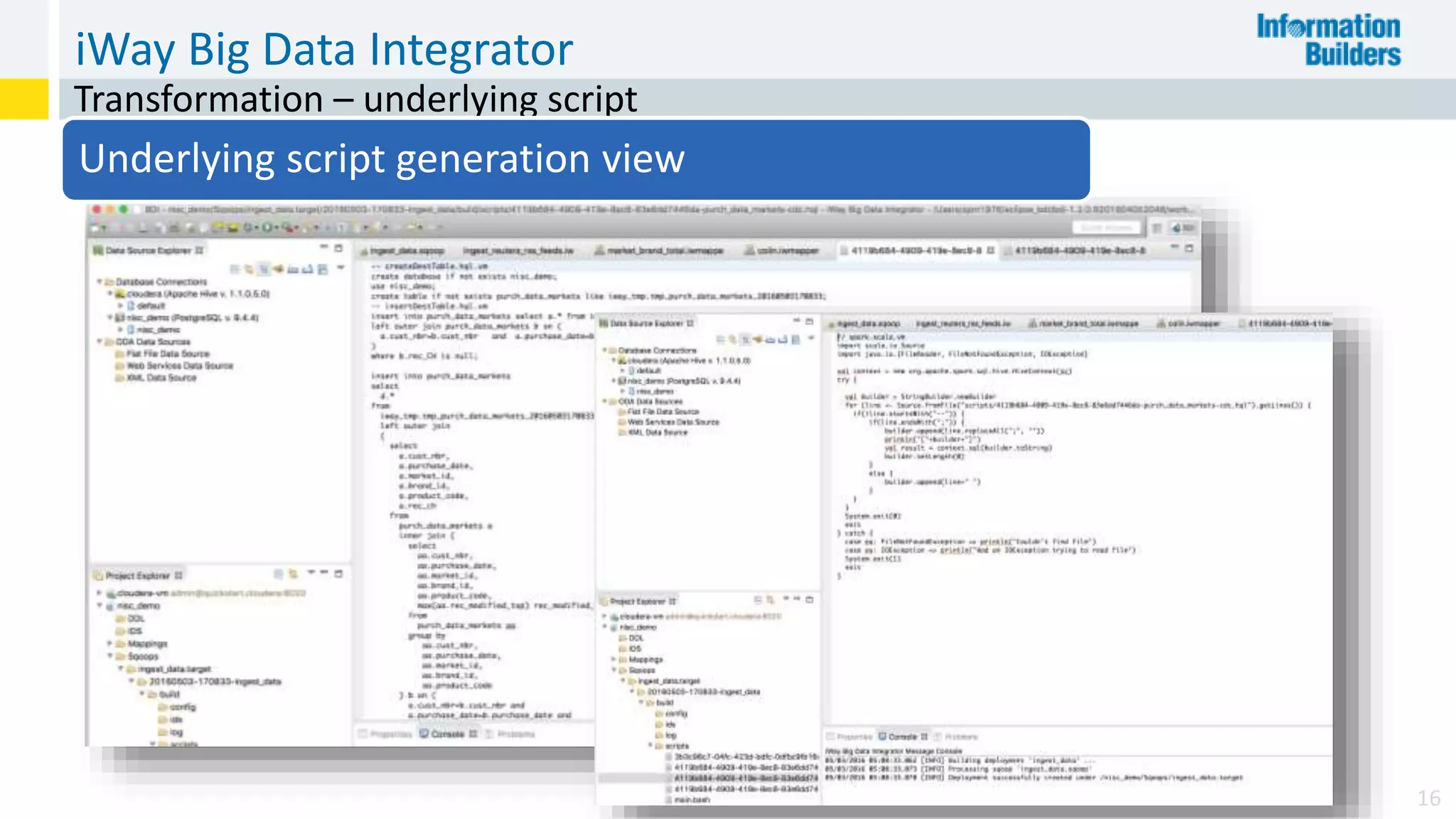Open ingest_reuters_rss_feeds.iw tab in back window

[x=518, y=250]
